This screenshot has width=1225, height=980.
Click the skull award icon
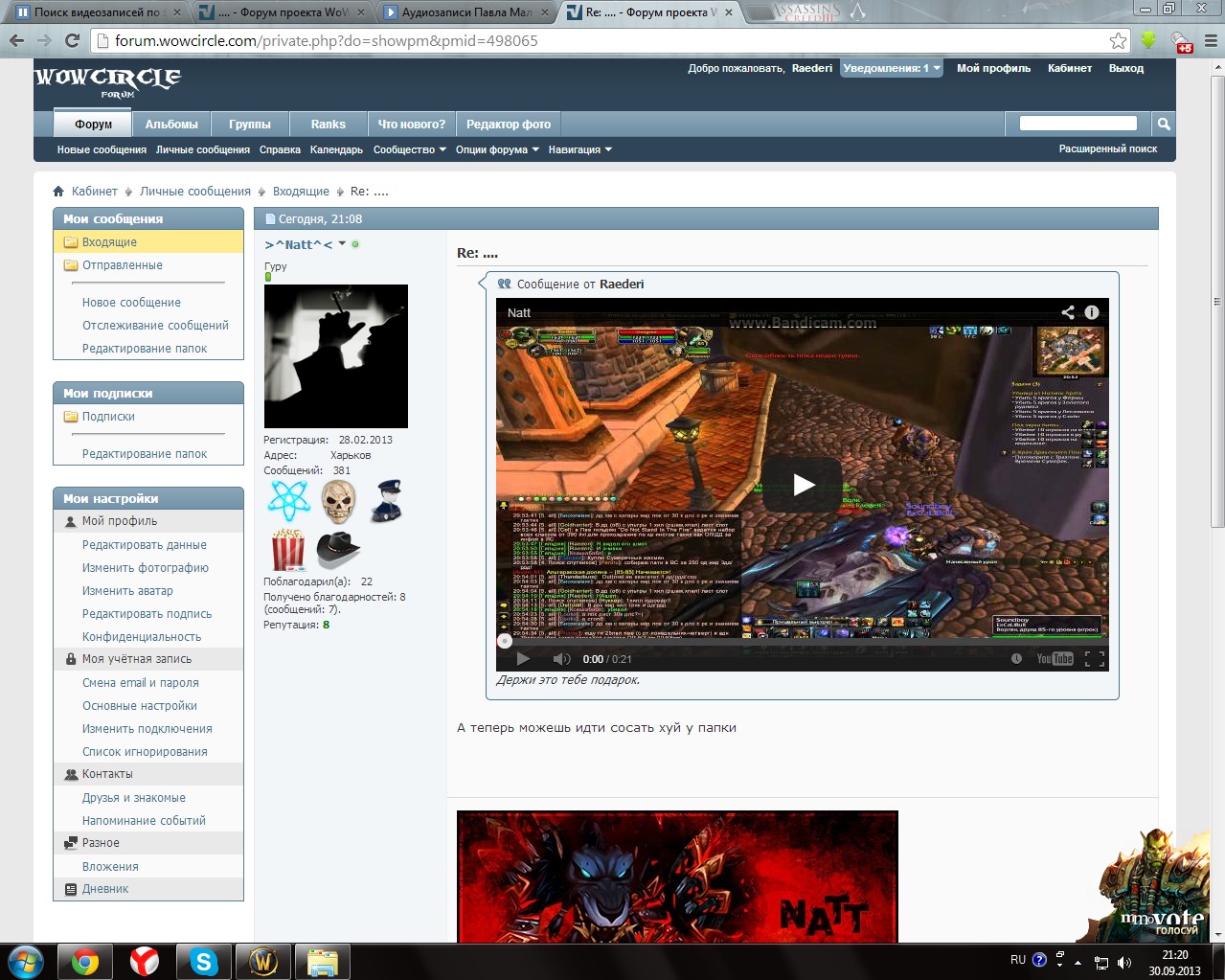point(337,502)
